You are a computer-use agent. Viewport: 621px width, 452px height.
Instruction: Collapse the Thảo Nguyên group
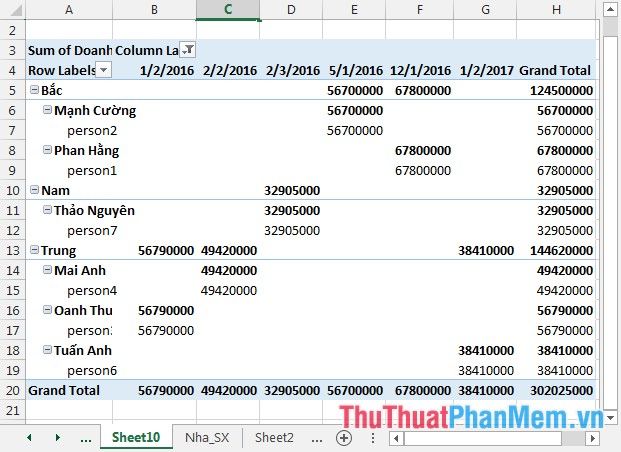[x=47, y=210]
